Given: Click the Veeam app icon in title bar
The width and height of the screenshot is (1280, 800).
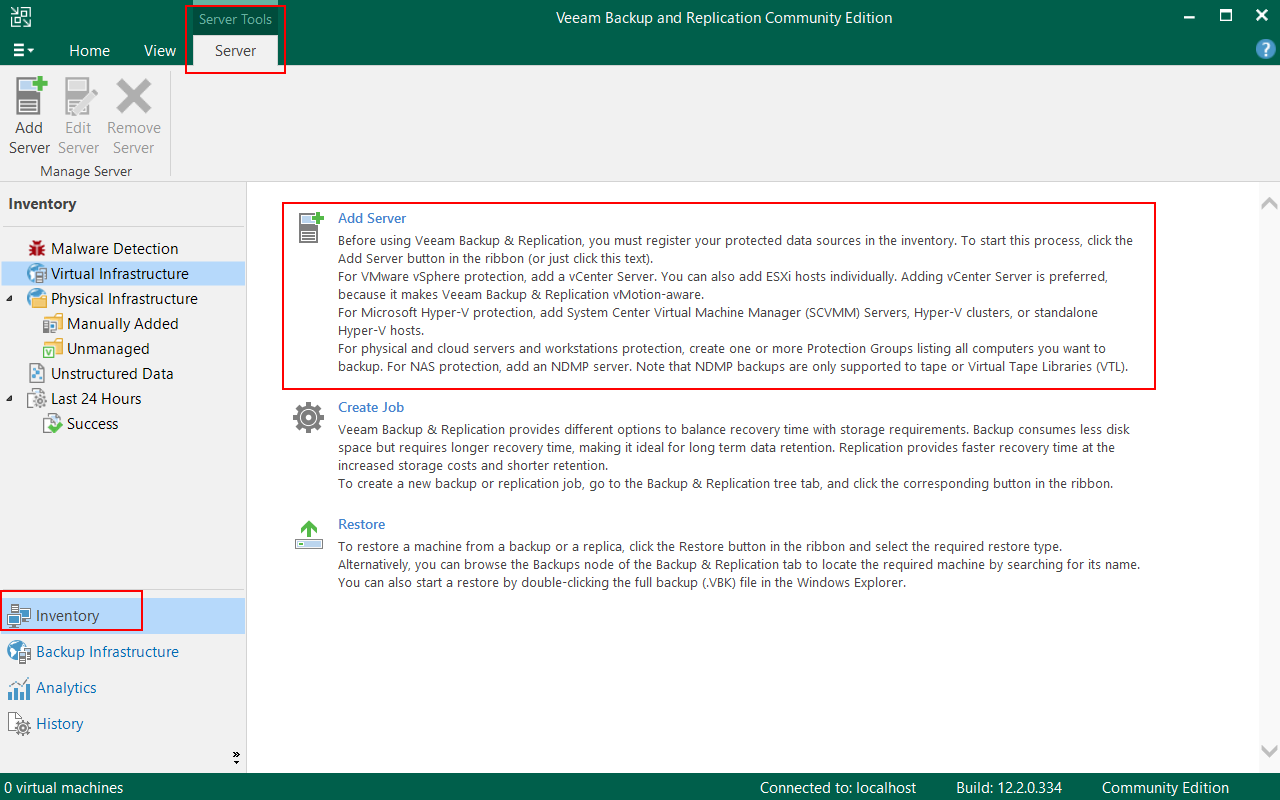Looking at the screenshot, I should pos(20,16).
